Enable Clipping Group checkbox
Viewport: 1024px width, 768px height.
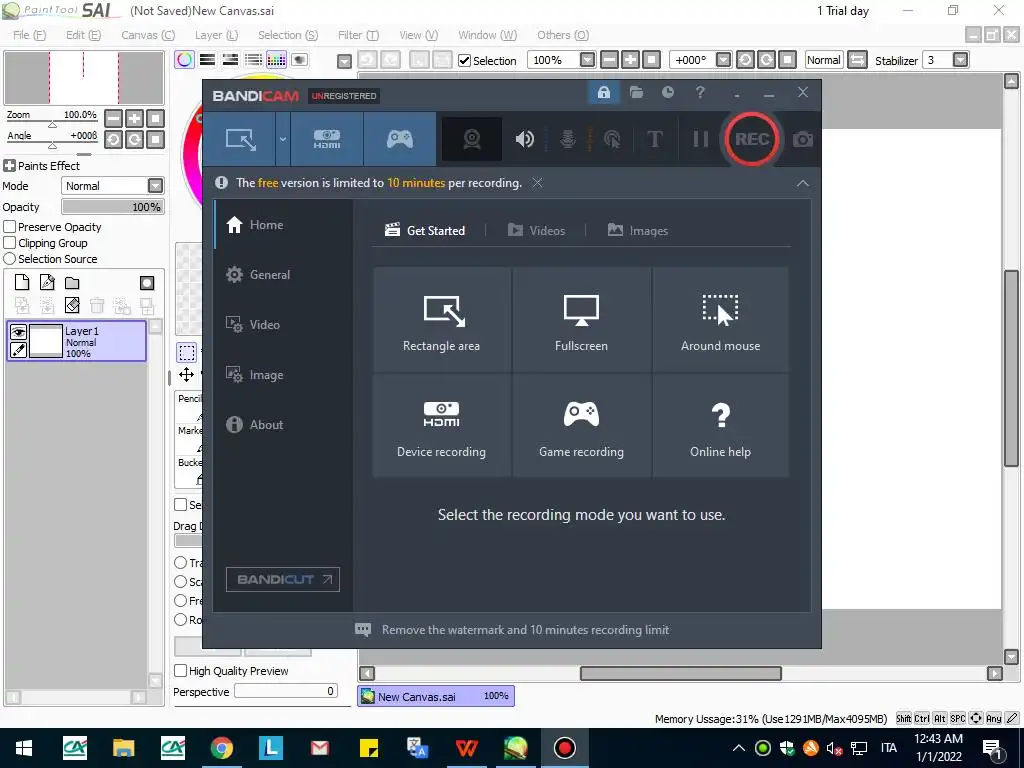point(10,243)
